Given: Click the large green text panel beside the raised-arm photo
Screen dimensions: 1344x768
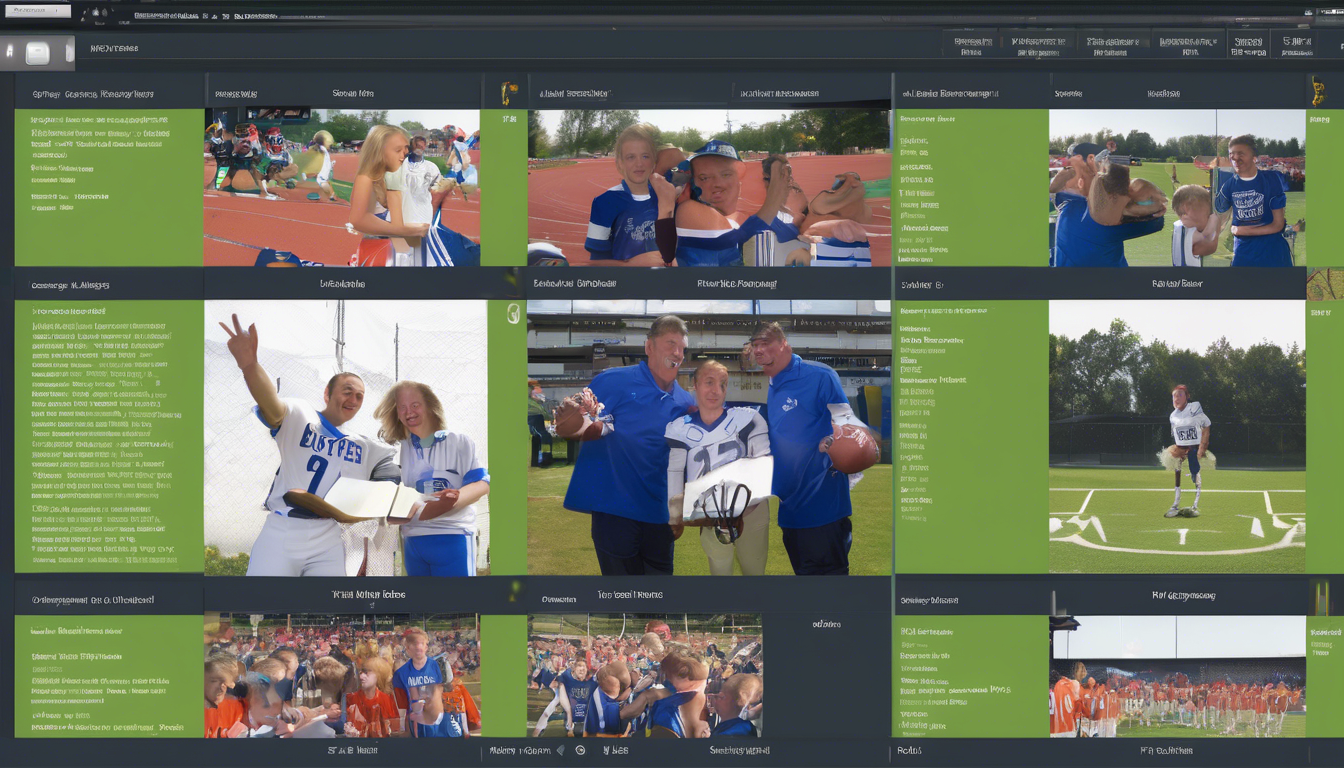Looking at the screenshot, I should click(x=109, y=436).
